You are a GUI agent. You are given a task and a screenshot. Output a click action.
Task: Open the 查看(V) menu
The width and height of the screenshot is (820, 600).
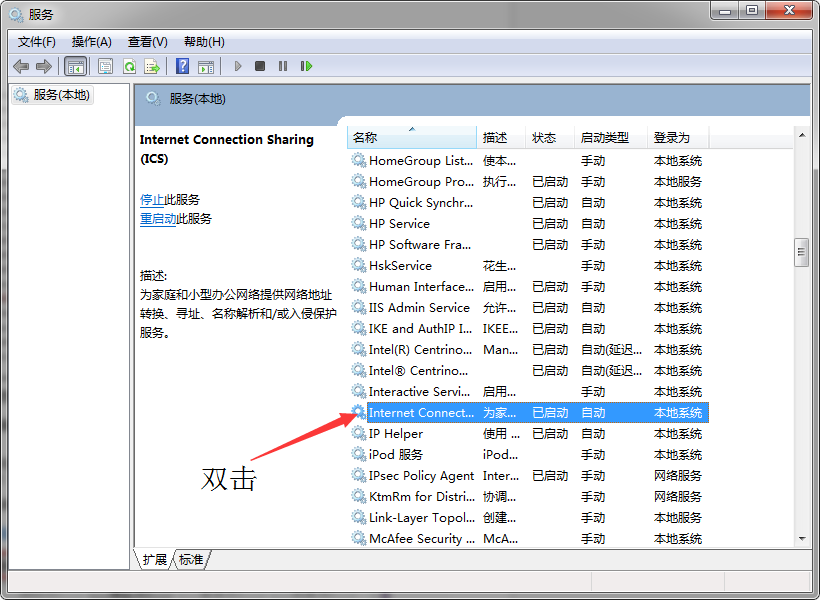pos(146,41)
